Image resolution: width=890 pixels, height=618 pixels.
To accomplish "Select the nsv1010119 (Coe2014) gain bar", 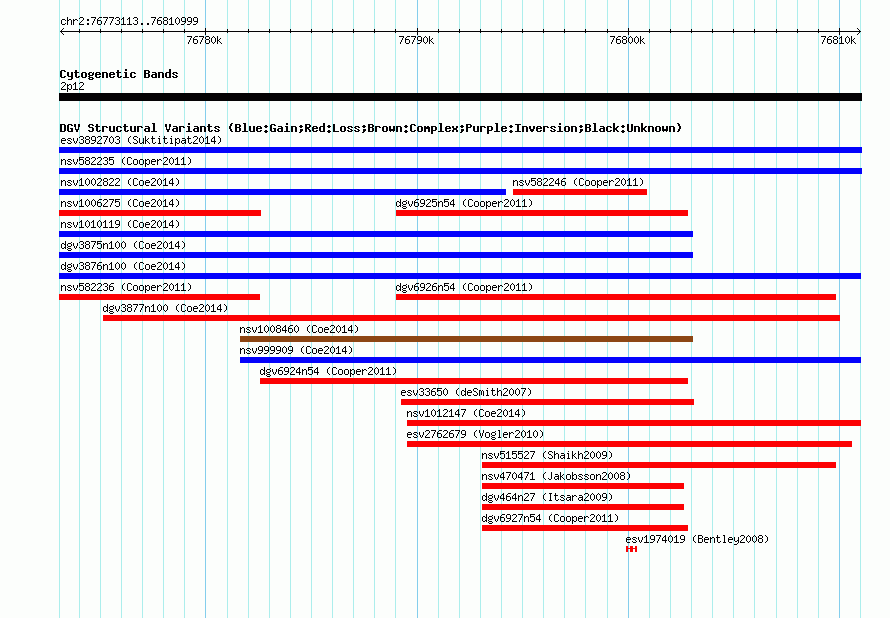I will tap(376, 234).
